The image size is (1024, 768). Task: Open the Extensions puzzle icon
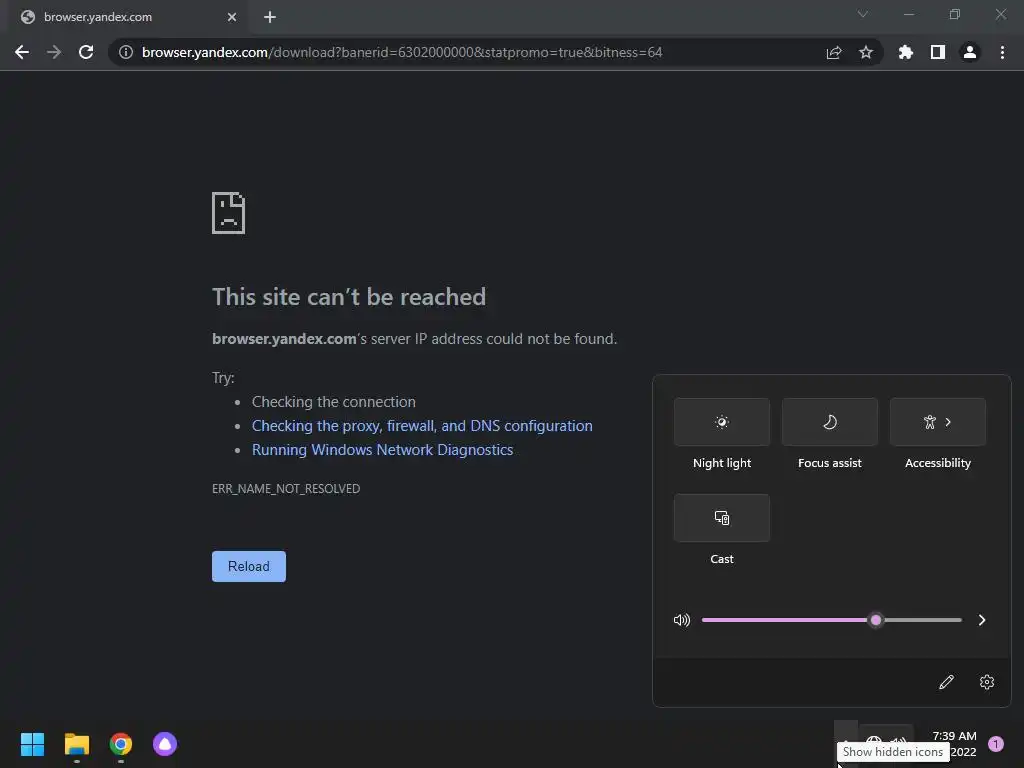(x=906, y=52)
